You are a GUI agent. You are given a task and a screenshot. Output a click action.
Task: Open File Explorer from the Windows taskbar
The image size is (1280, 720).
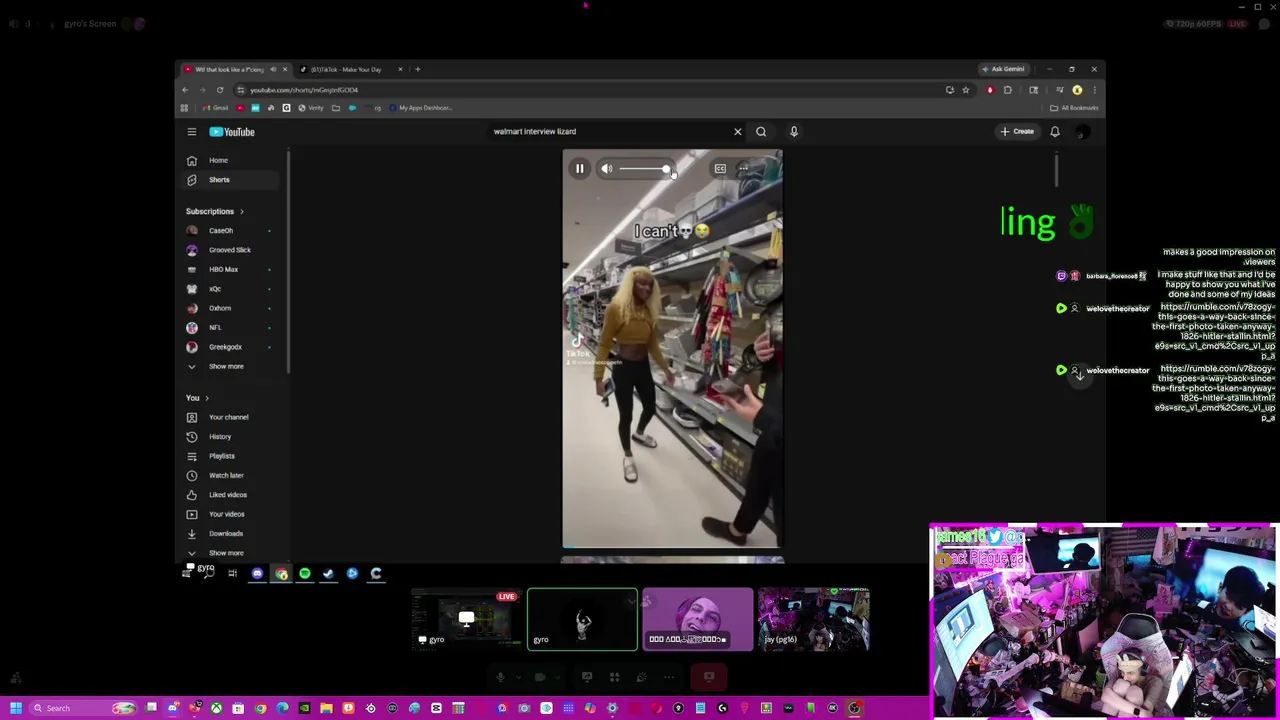(326, 708)
